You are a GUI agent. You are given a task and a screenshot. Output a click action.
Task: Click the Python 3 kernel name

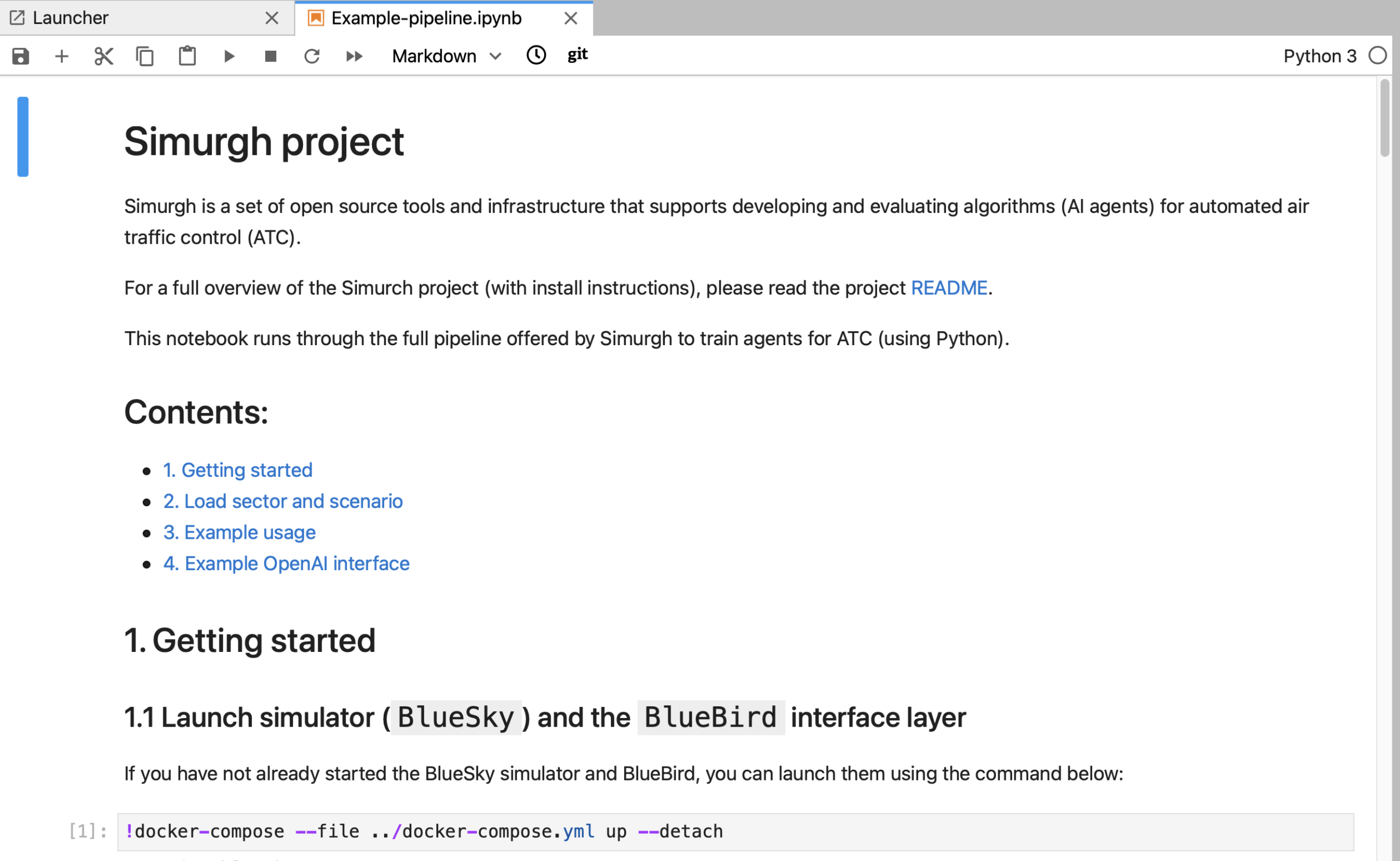click(1319, 56)
